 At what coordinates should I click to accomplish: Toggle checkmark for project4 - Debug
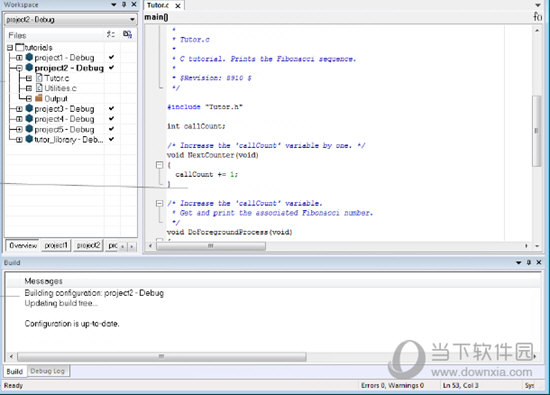click(x=111, y=119)
